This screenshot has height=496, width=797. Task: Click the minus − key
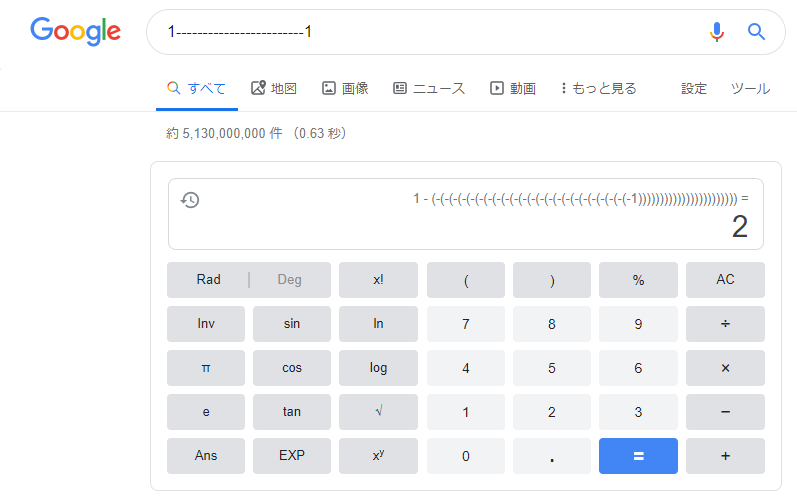725,412
